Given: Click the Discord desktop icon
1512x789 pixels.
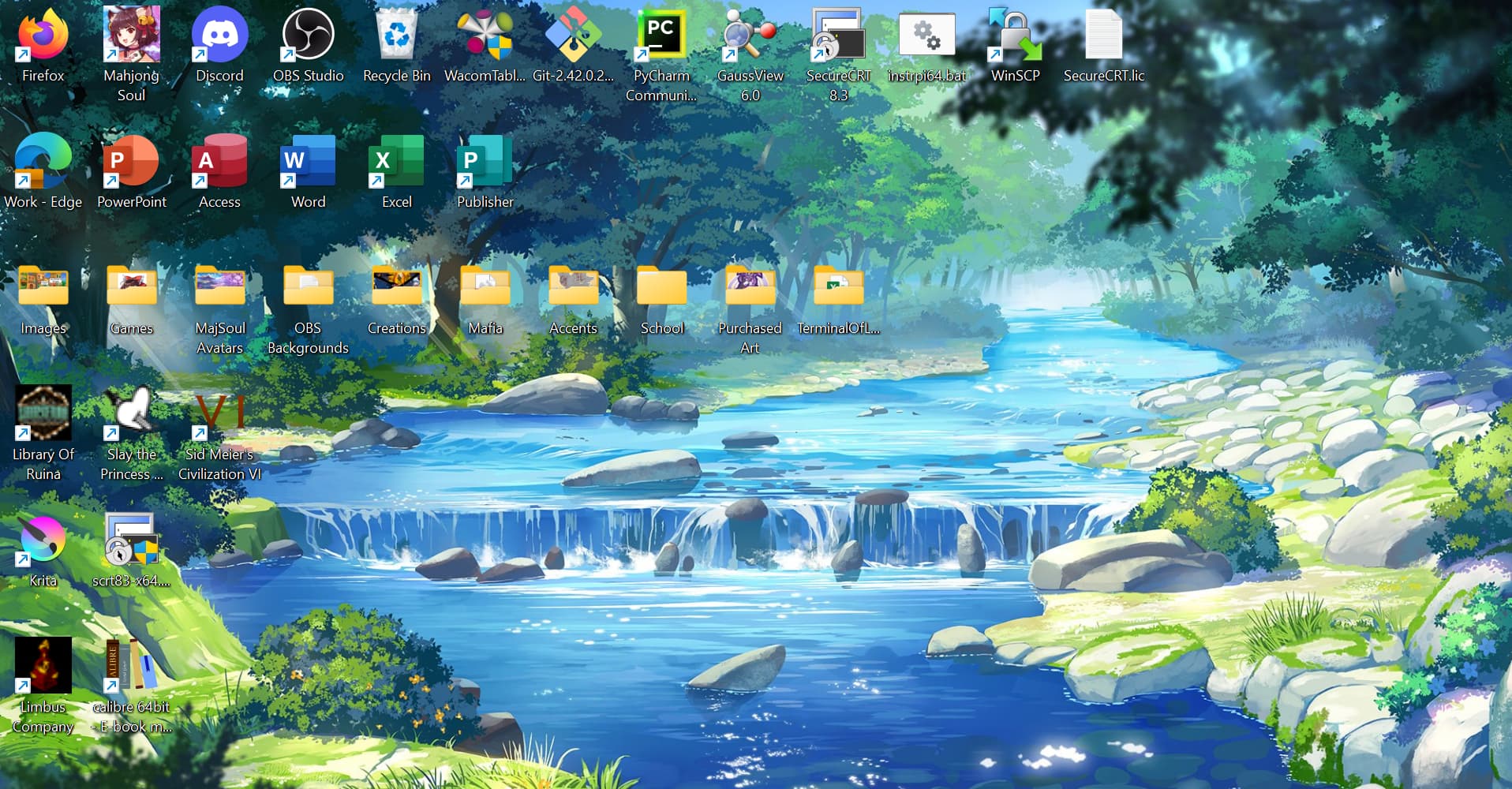Looking at the screenshot, I should (x=219, y=36).
